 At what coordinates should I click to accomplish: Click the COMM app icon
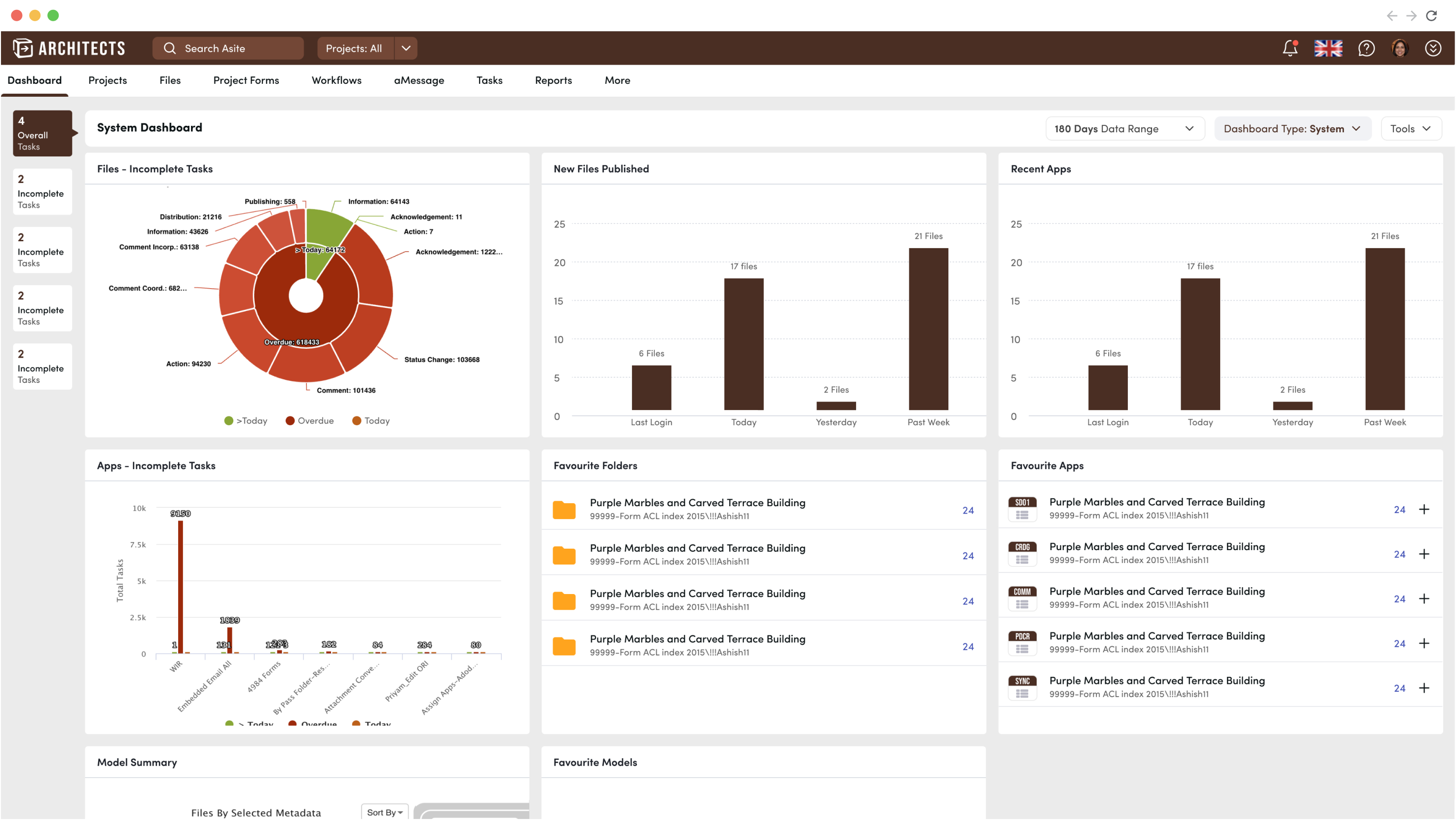click(1022, 598)
